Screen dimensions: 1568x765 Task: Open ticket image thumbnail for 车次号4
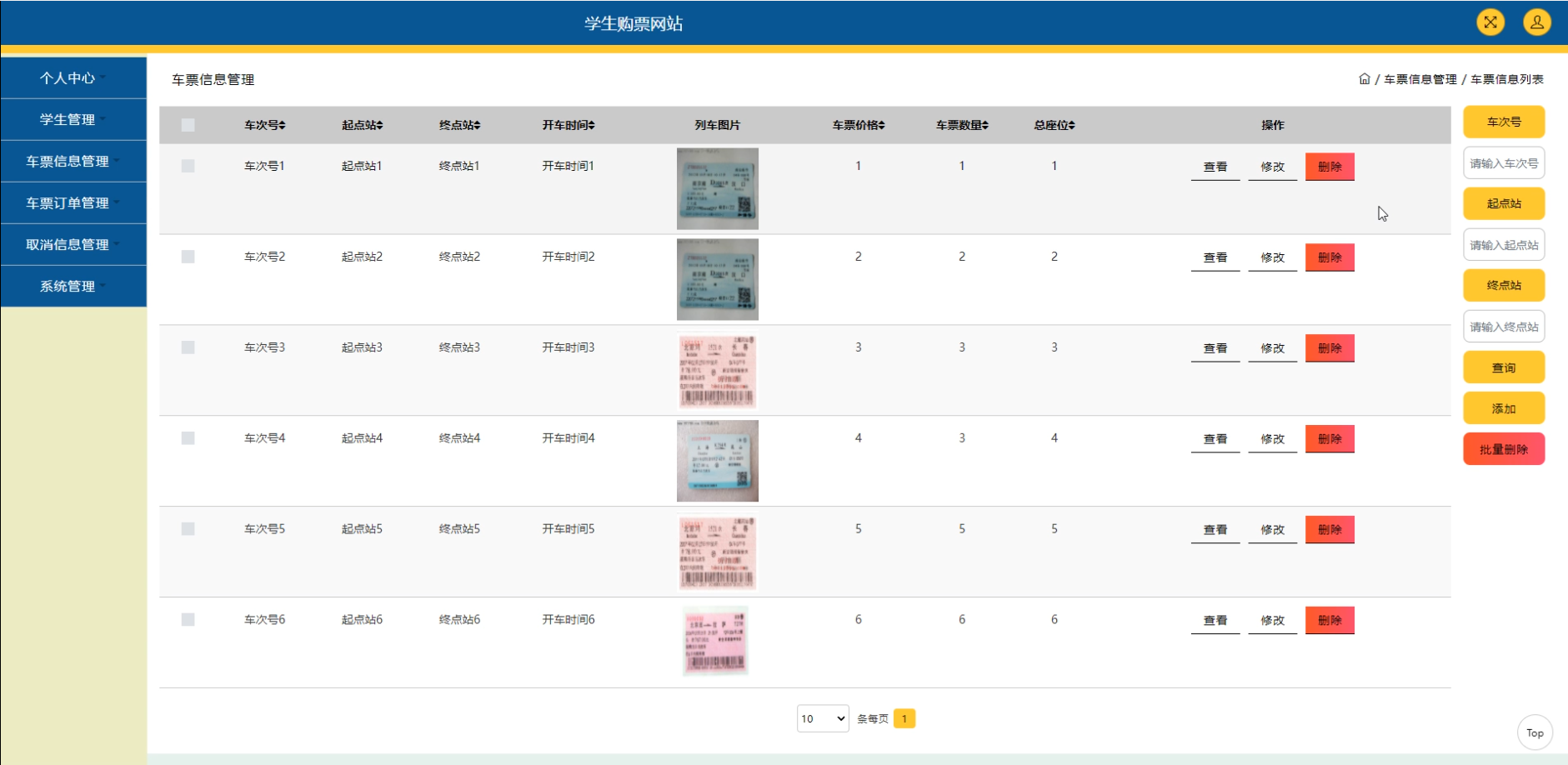coord(718,461)
